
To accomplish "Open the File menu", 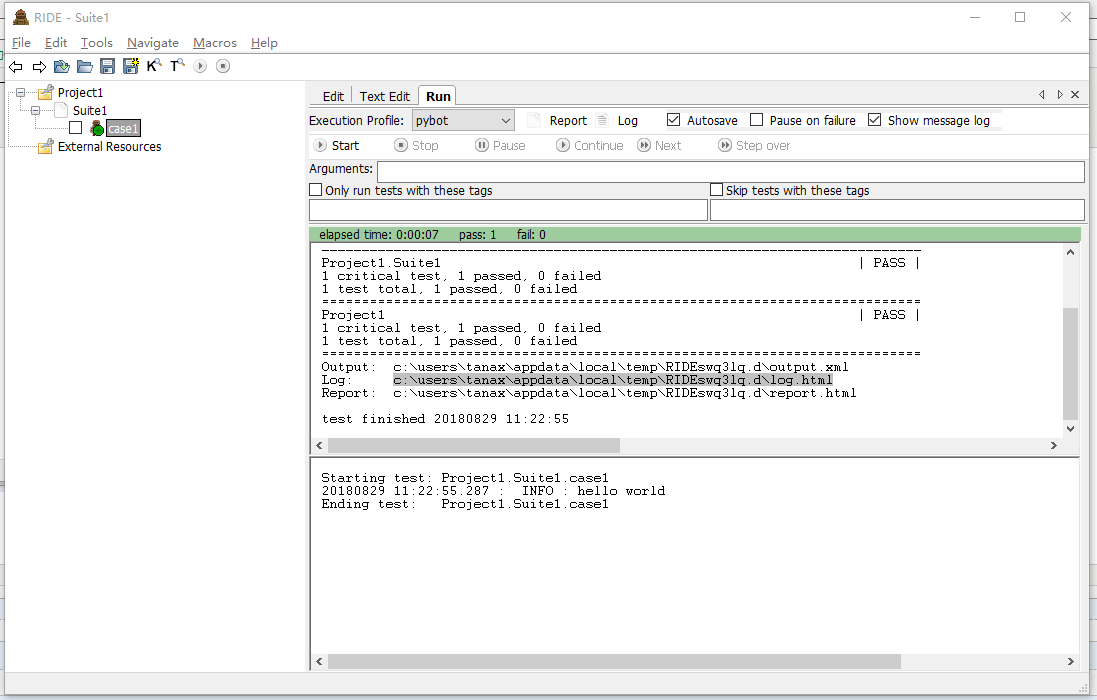I will [x=21, y=43].
